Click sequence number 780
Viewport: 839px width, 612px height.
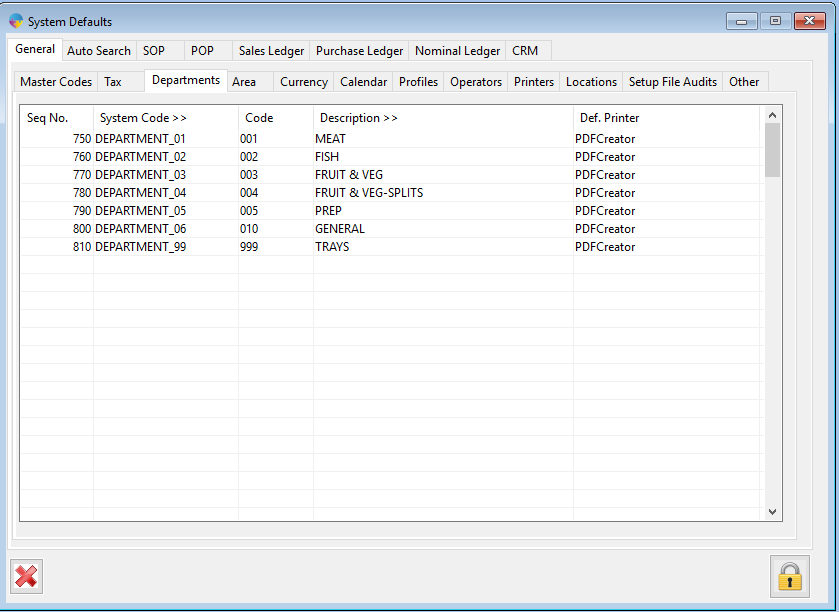click(82, 193)
